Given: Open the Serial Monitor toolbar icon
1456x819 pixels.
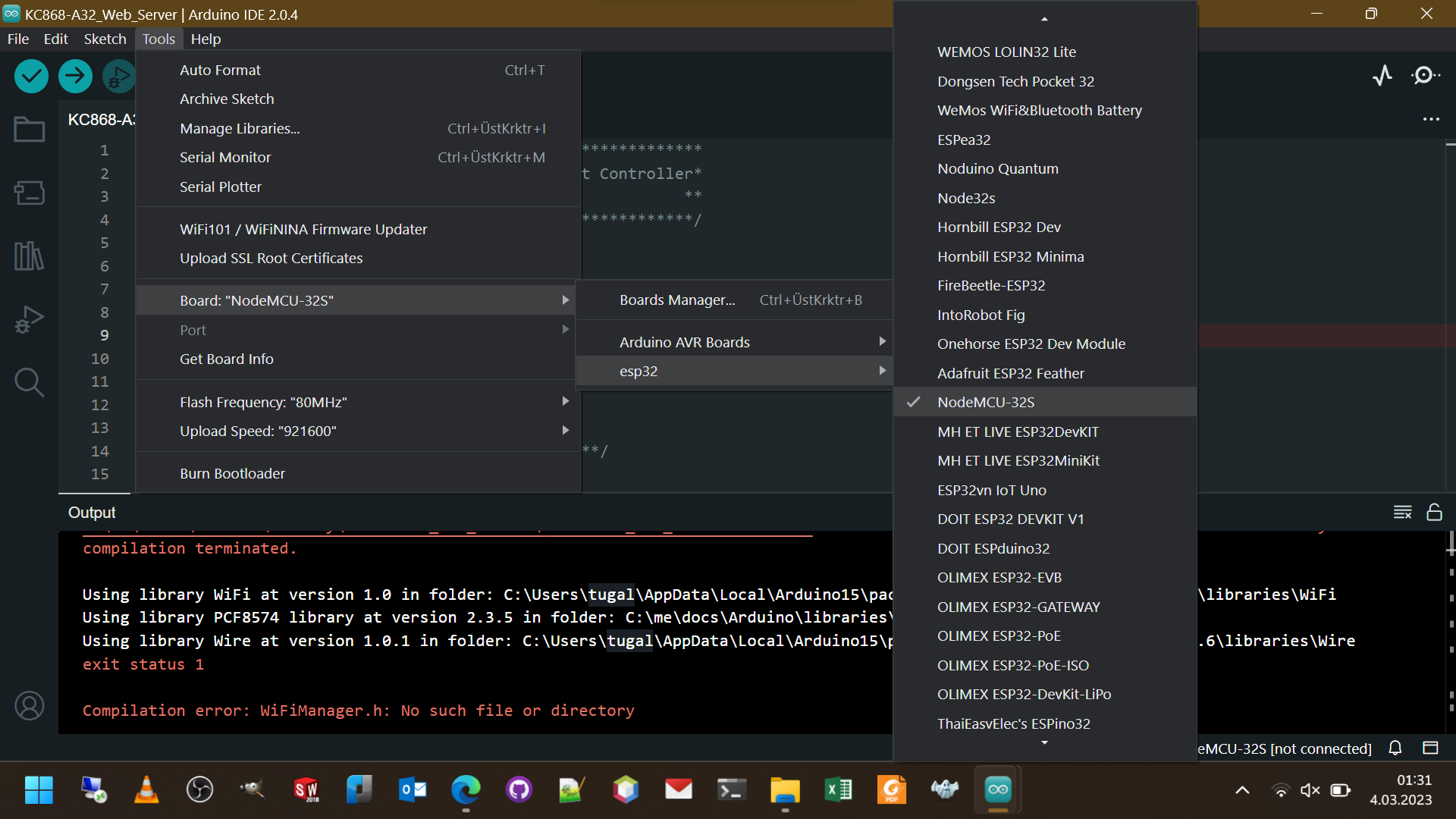Looking at the screenshot, I should [x=1425, y=75].
